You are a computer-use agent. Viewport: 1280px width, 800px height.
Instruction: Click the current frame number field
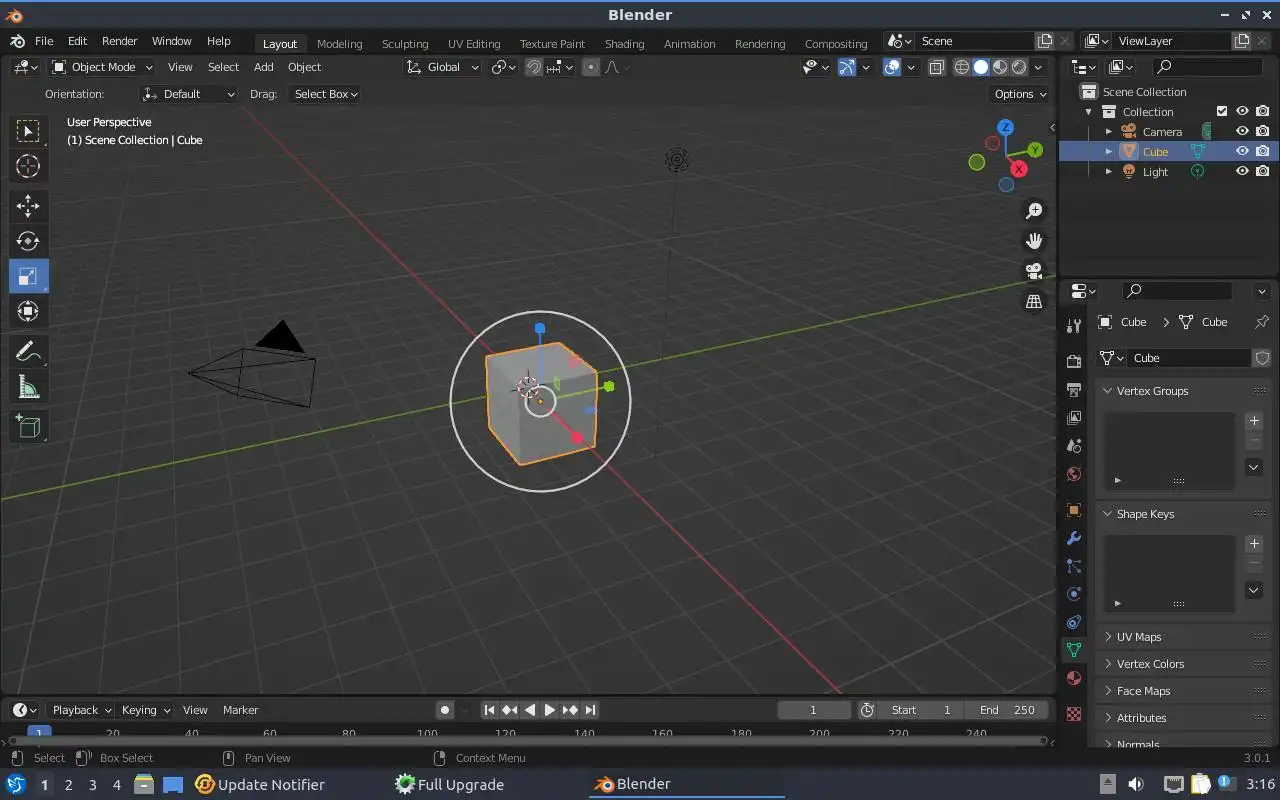point(813,710)
